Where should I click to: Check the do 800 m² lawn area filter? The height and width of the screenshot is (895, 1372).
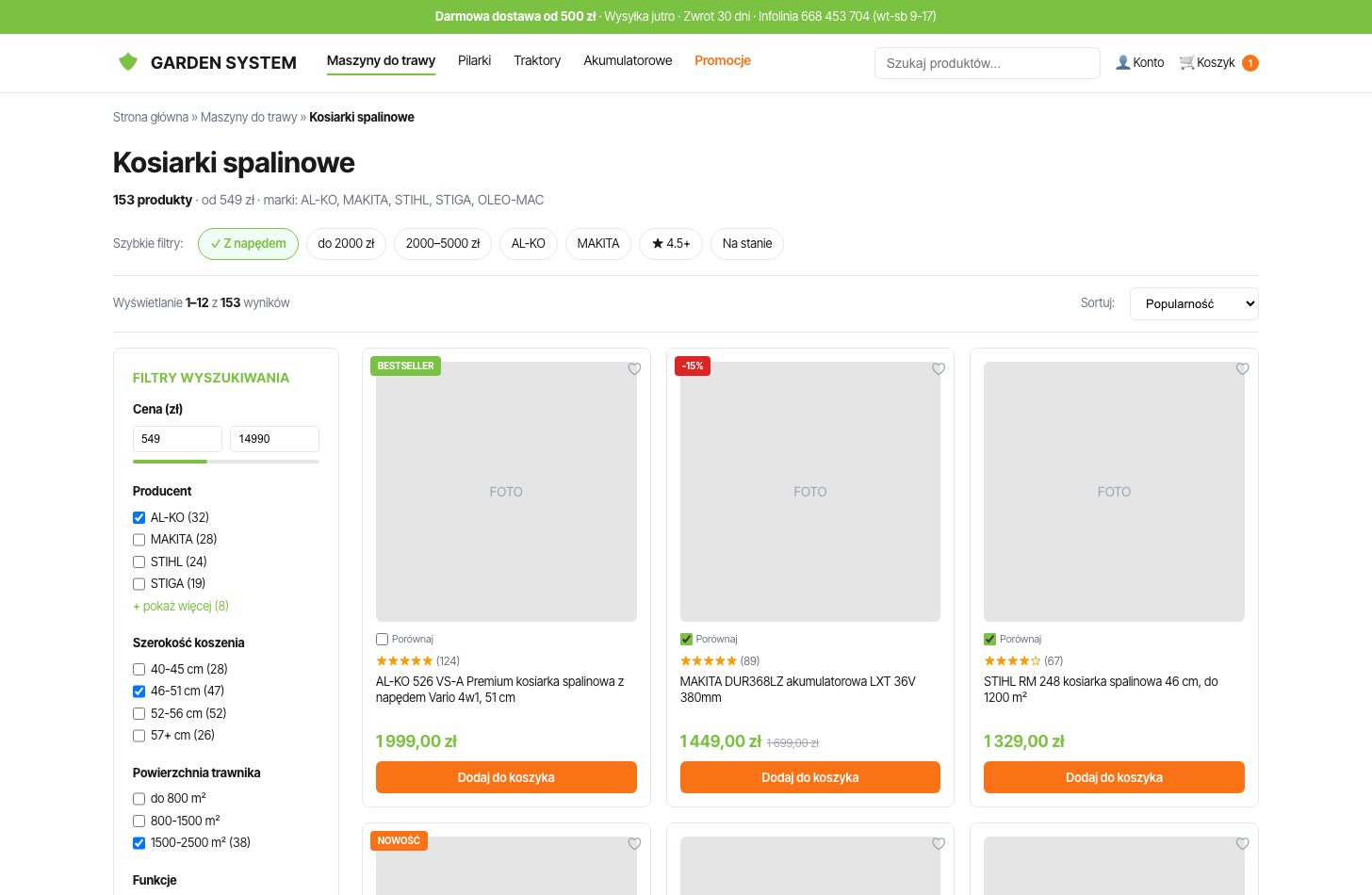139,799
